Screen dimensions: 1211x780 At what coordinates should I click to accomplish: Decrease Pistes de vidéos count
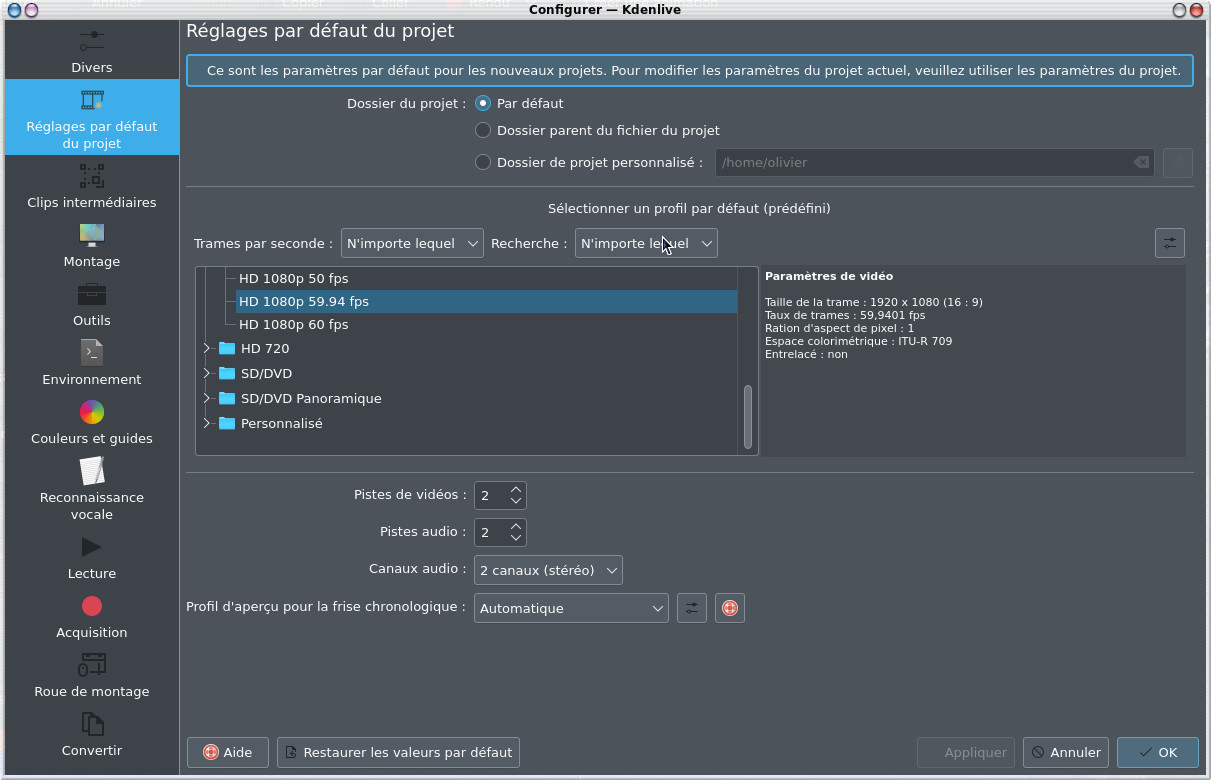[x=516, y=501]
